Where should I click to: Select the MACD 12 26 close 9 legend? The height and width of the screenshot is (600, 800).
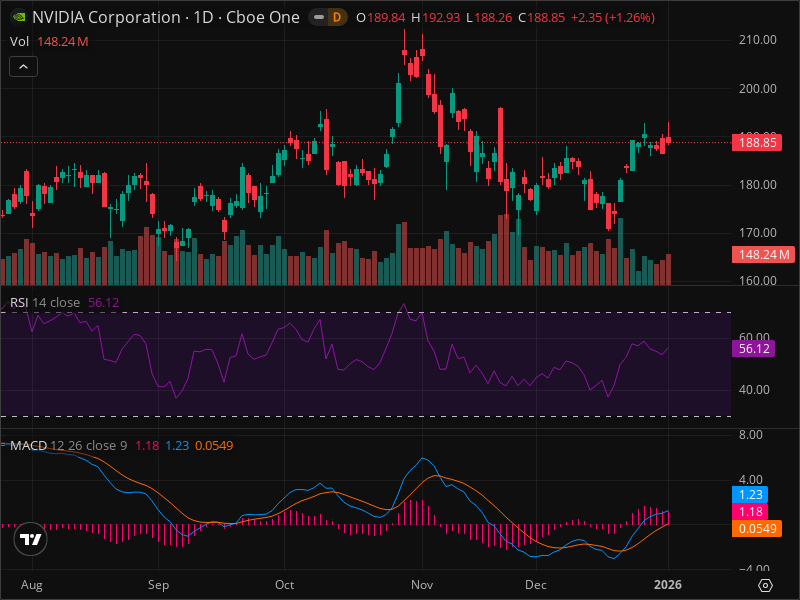(68, 445)
